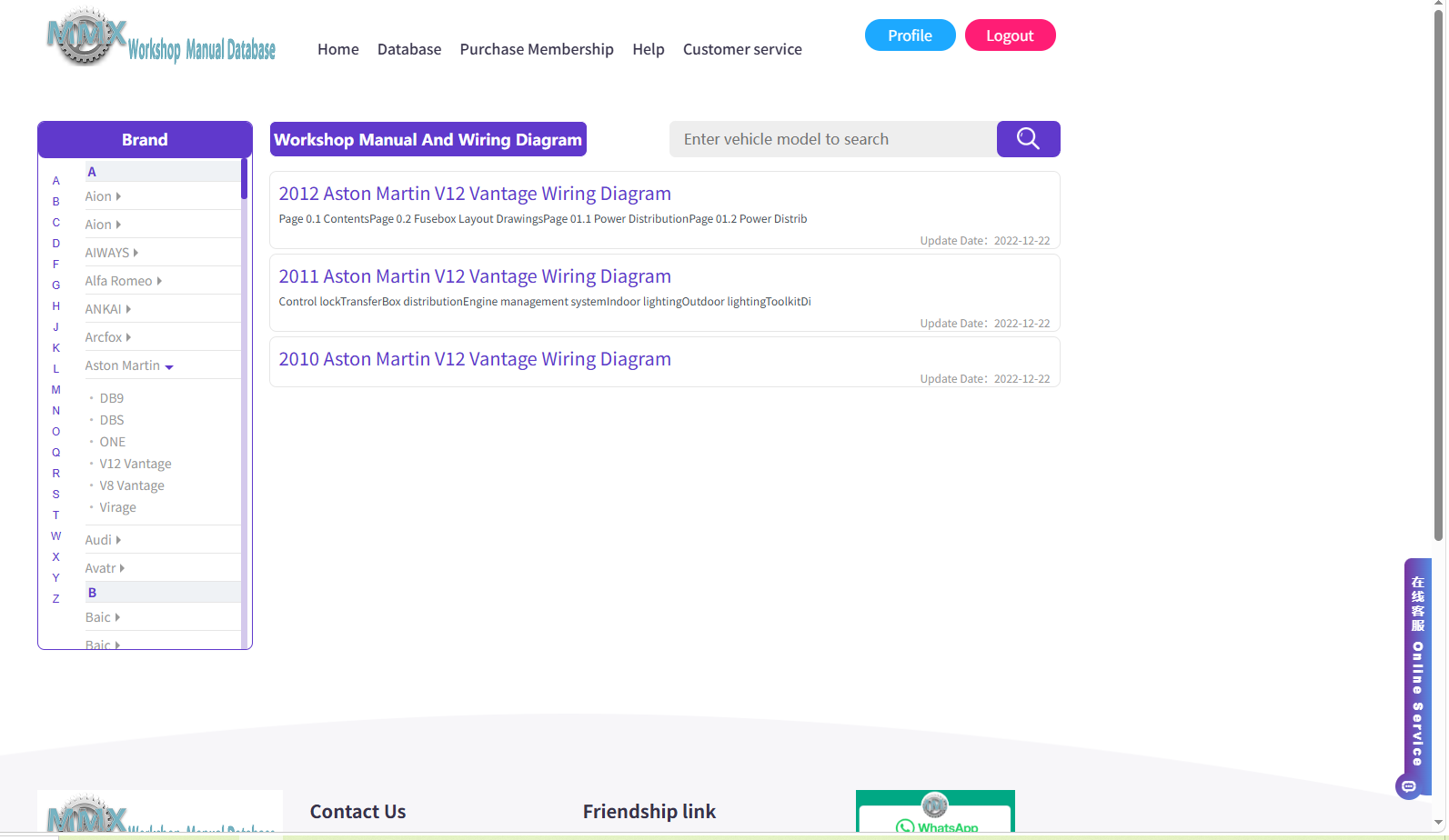Click the Logout button
1449x840 pixels.
(x=1011, y=35)
